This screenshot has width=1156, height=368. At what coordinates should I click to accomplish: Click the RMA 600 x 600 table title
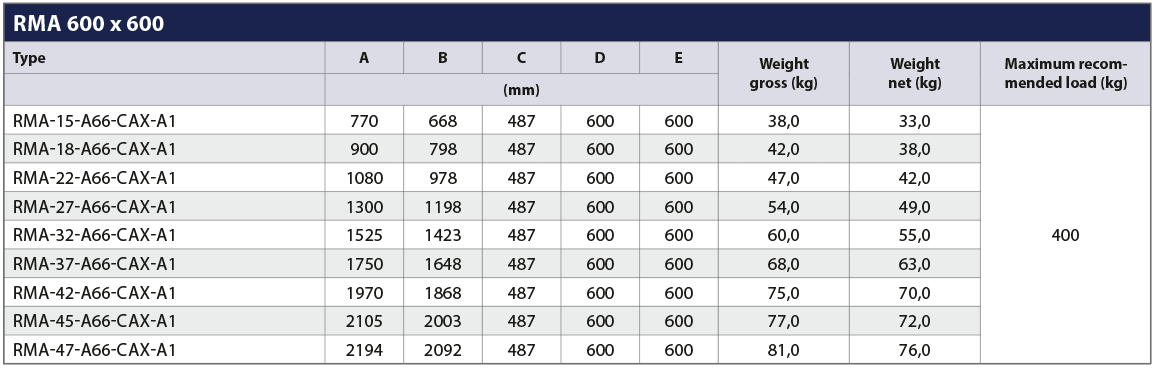[88, 24]
